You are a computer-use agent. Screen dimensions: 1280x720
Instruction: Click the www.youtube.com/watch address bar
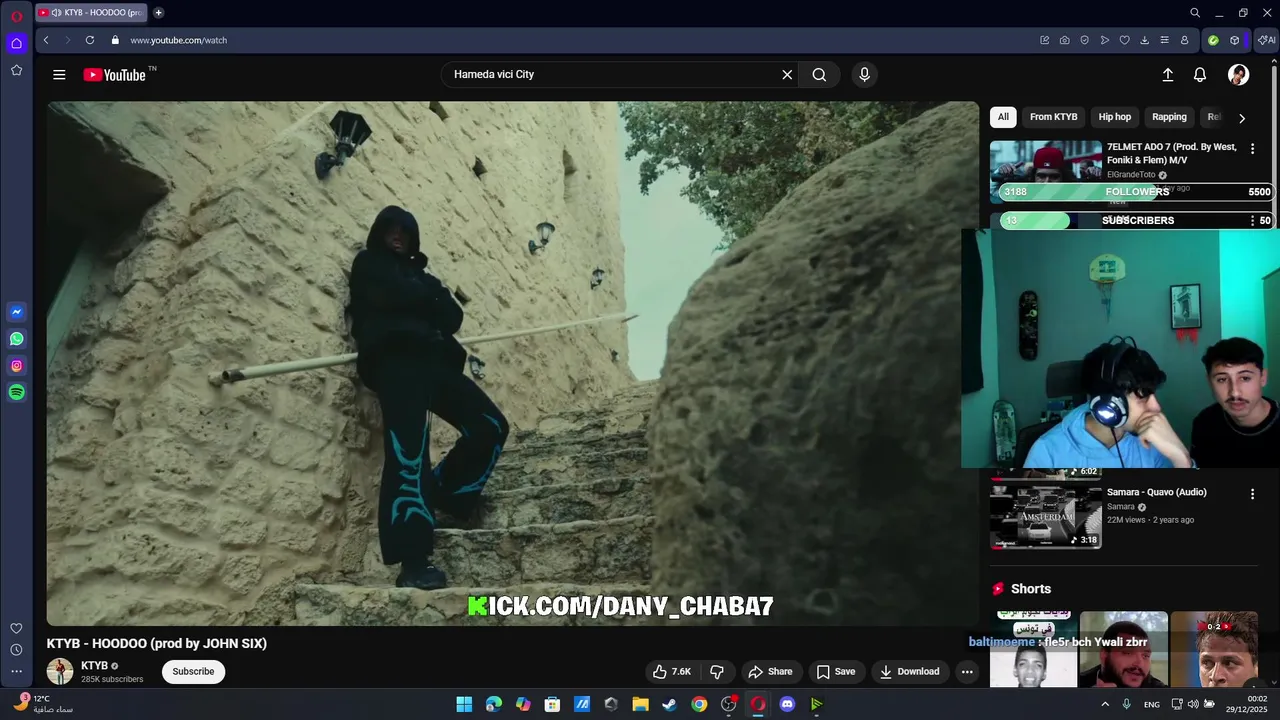(x=178, y=40)
